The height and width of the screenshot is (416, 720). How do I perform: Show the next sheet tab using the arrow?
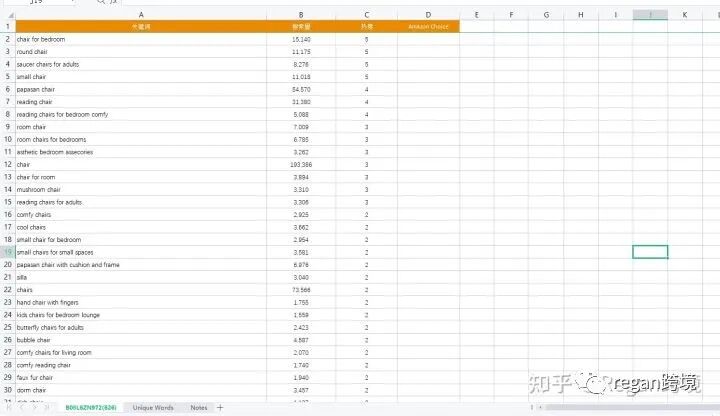click(34, 407)
